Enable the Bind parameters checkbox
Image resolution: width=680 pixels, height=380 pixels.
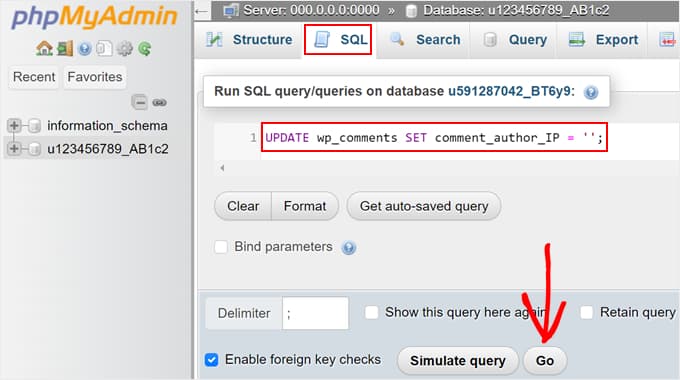pyautogui.click(x=221, y=247)
